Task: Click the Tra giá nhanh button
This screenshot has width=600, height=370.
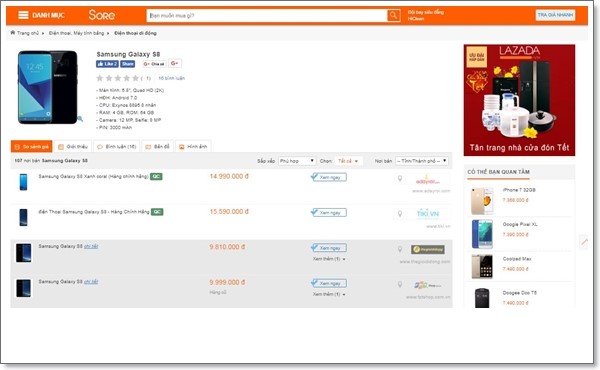Action: [555, 15]
